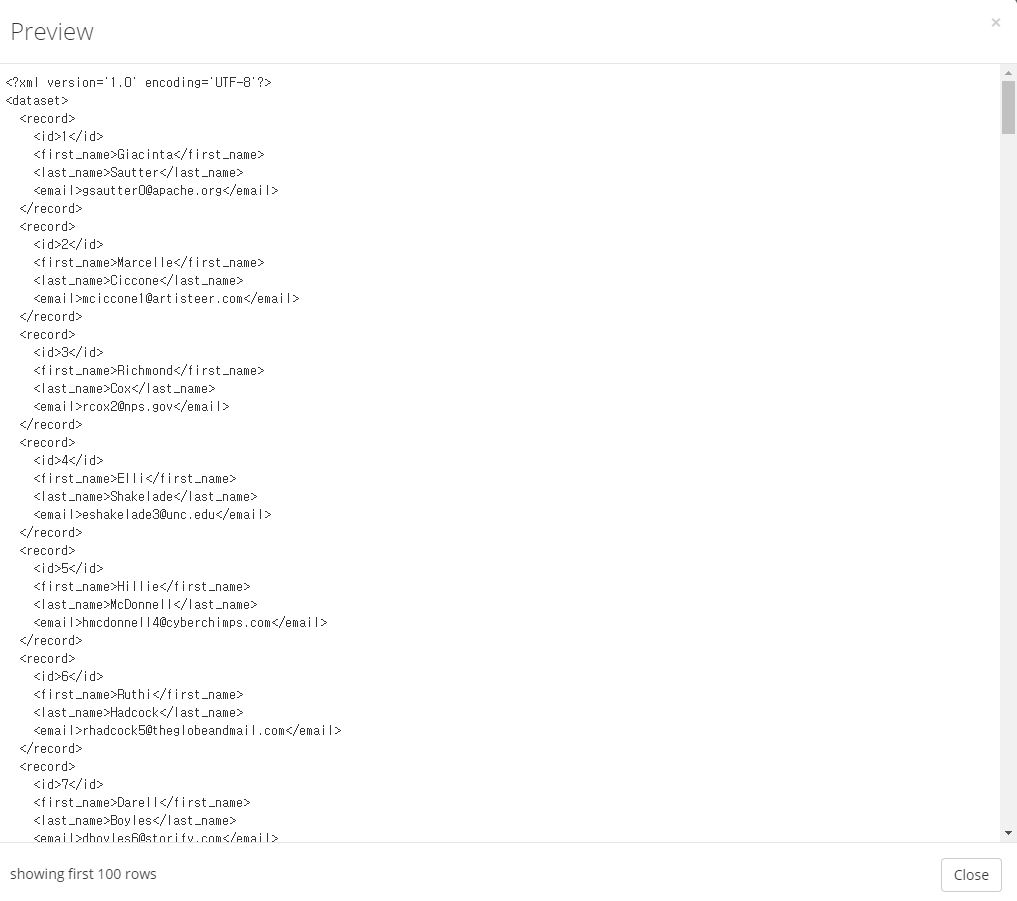This screenshot has width=1017, height=901.
Task: Click the eshakelade3@unc.edu email line
Action: (152, 514)
